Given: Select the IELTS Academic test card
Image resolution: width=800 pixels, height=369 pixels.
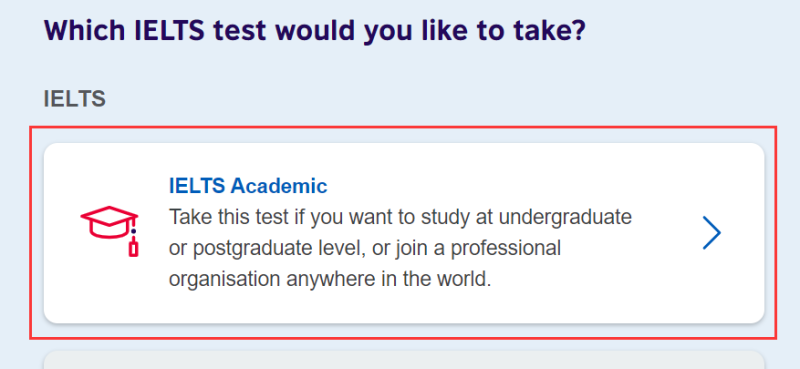Looking at the screenshot, I should click(x=404, y=233).
